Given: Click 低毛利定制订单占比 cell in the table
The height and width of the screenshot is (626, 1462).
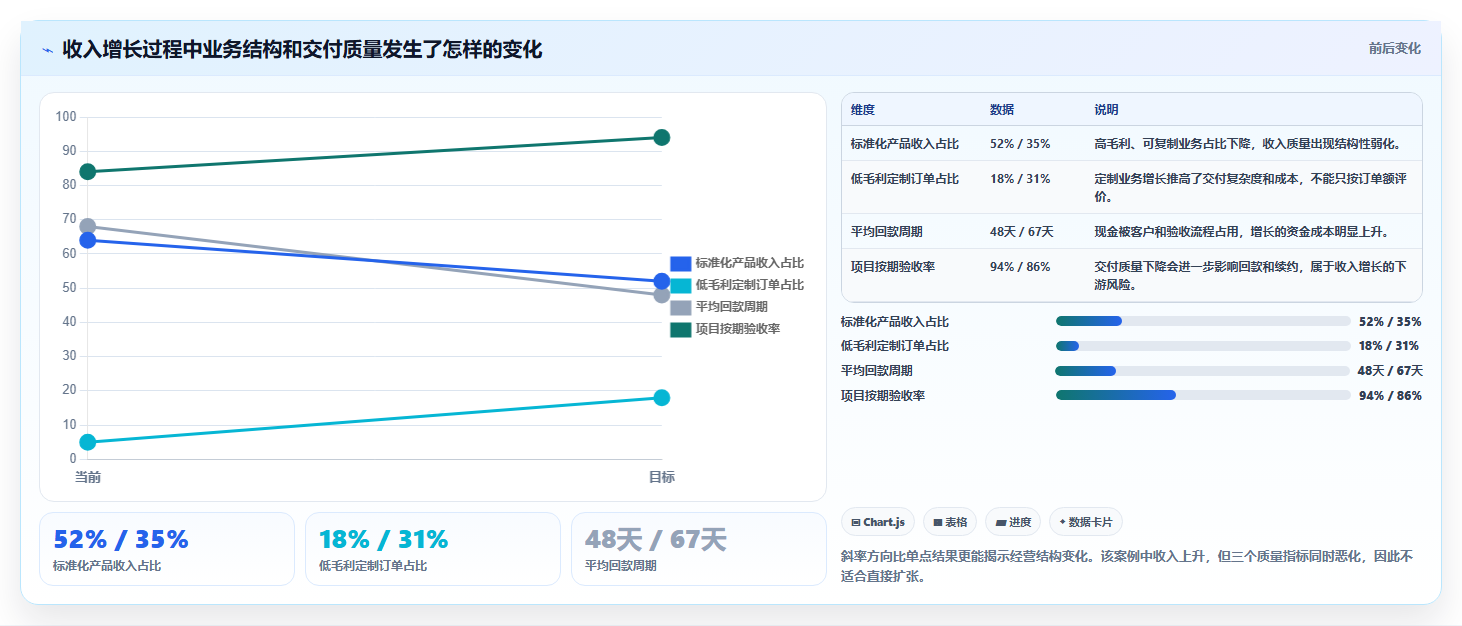Looking at the screenshot, I should pyautogui.click(x=905, y=179).
